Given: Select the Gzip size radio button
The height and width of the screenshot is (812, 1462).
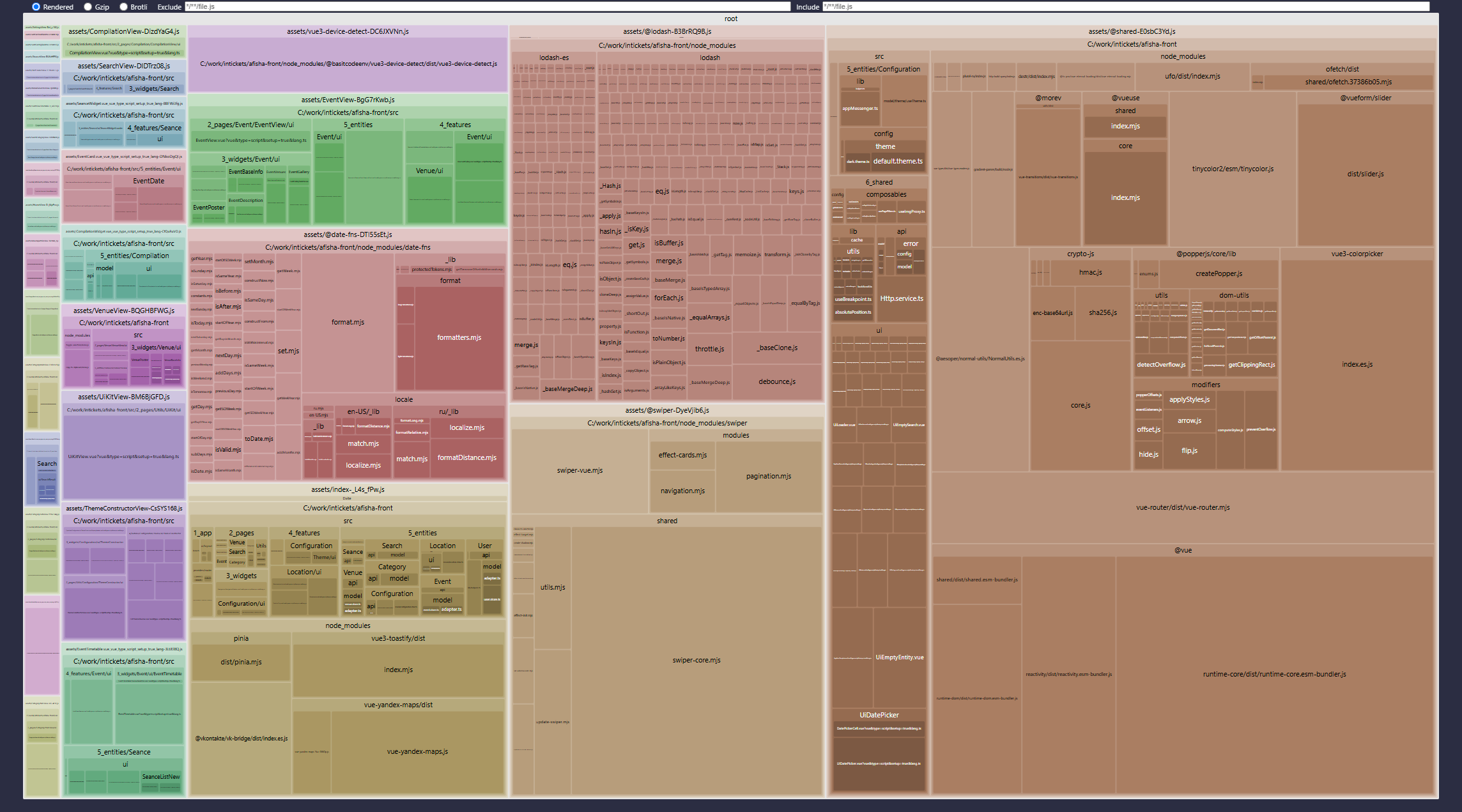Looking at the screenshot, I should coord(88,6).
